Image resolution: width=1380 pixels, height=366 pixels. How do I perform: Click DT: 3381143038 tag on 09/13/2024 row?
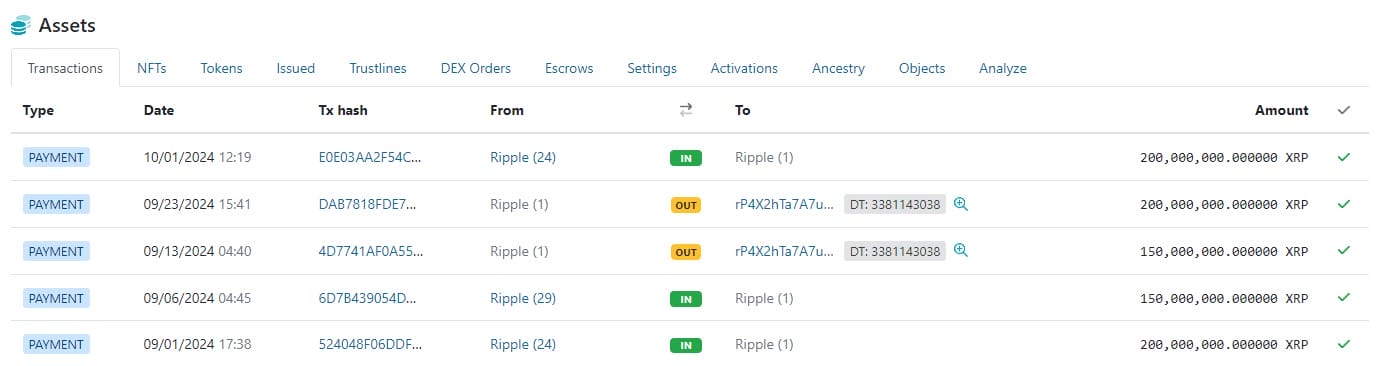895,251
